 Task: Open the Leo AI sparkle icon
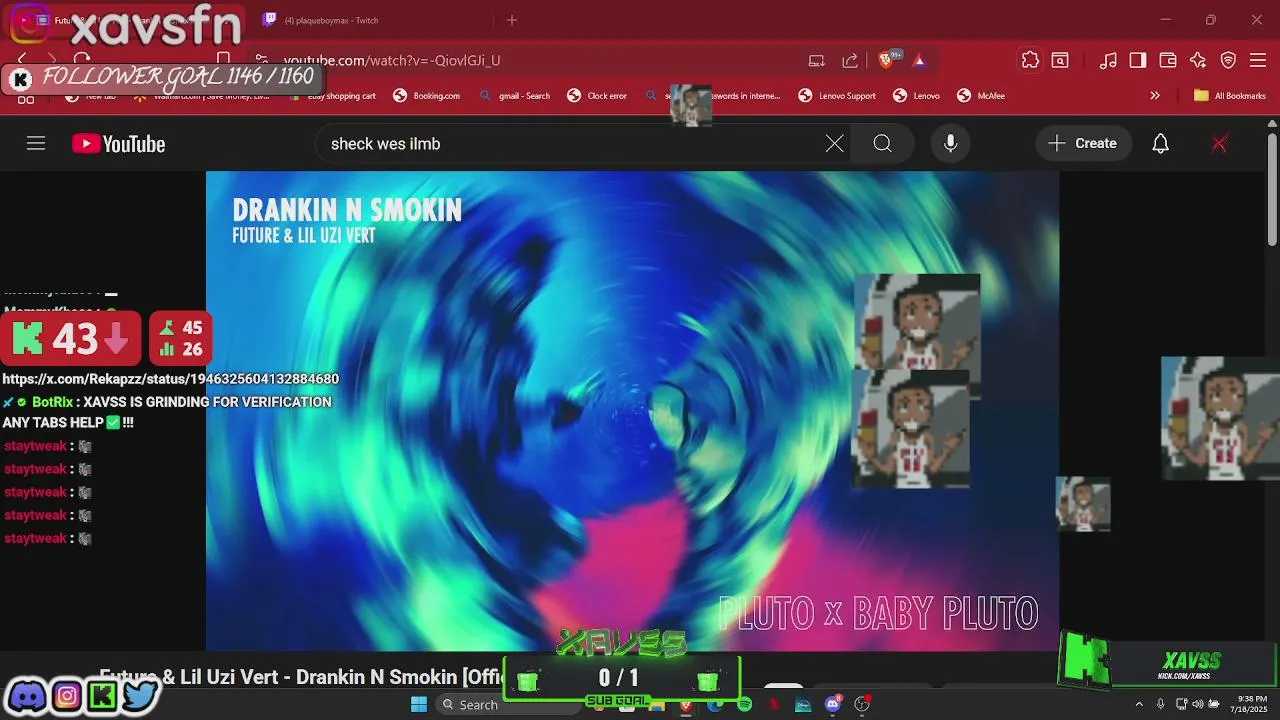coord(1198,60)
